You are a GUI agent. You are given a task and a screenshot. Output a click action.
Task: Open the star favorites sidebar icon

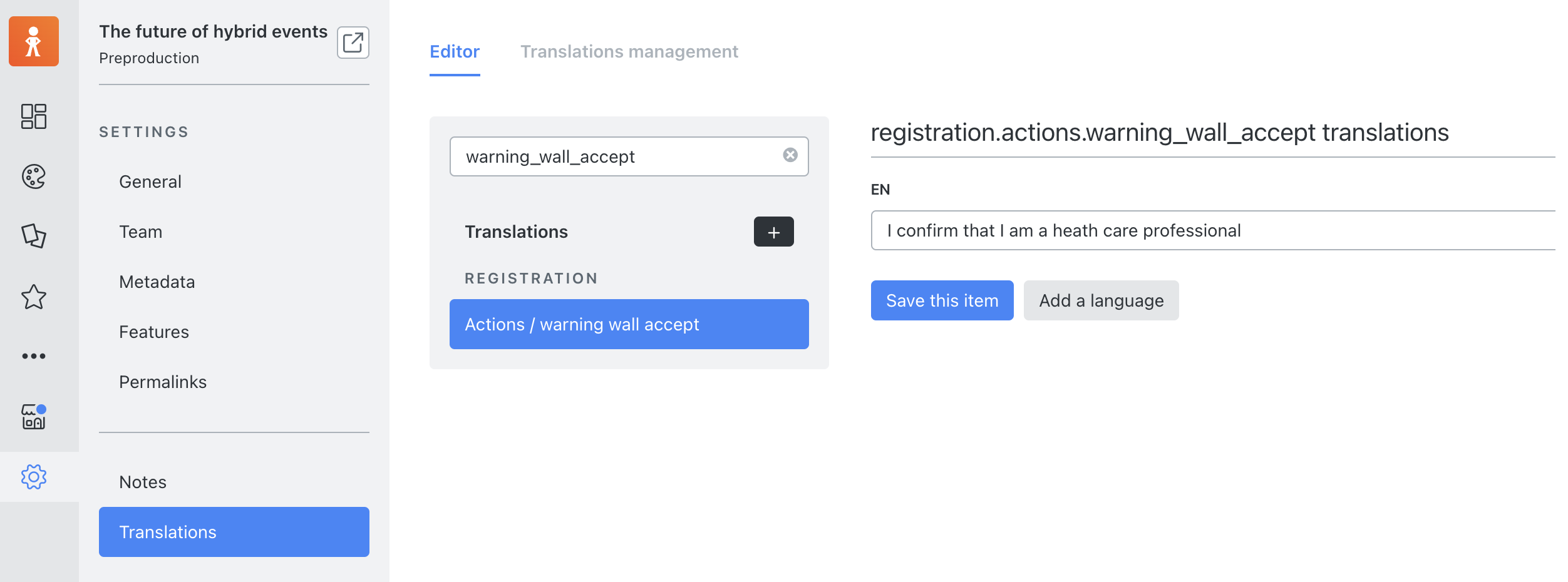[x=34, y=297]
